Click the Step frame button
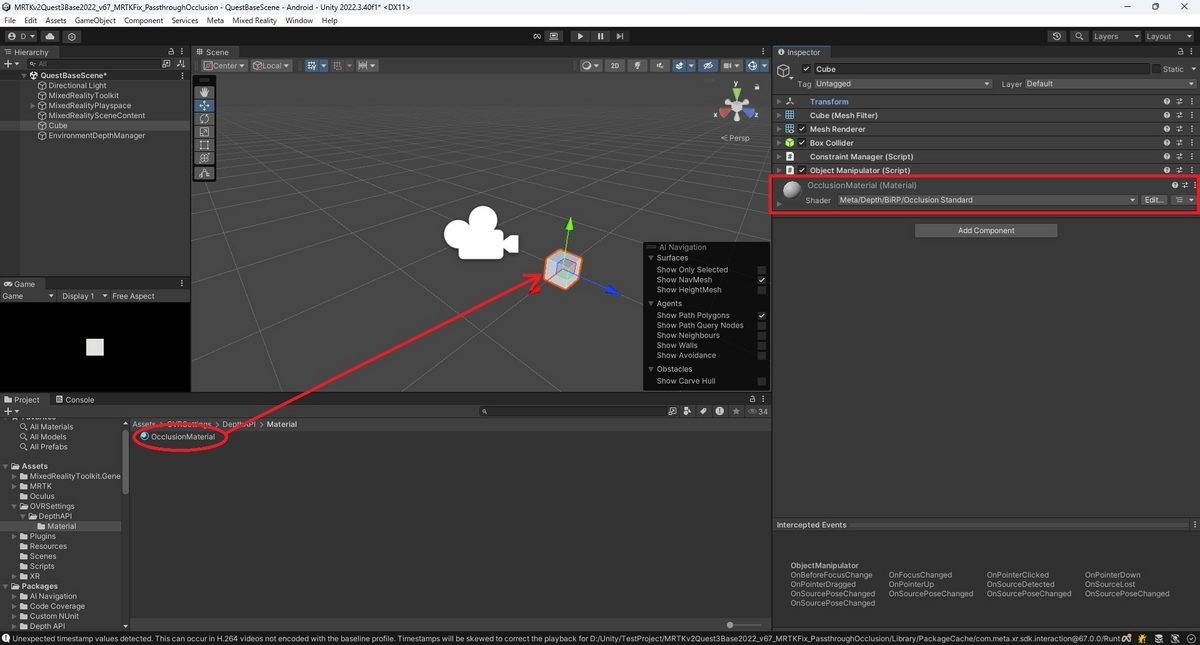This screenshot has height=645, width=1200. click(x=620, y=36)
